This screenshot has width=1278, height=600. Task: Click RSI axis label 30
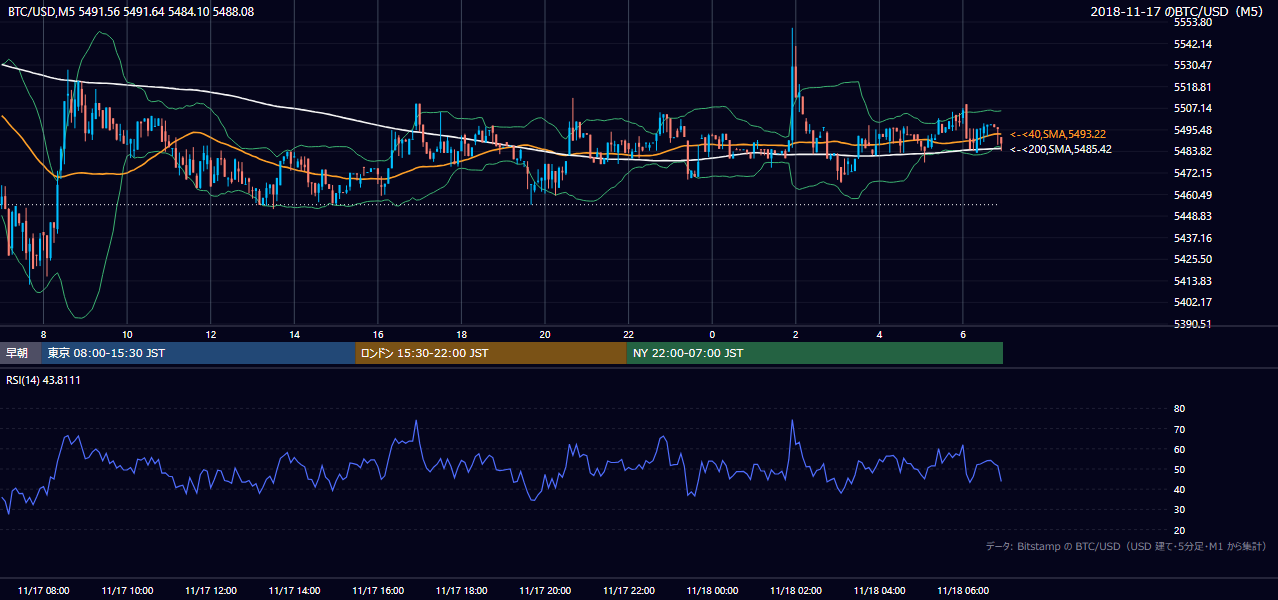(x=1179, y=509)
